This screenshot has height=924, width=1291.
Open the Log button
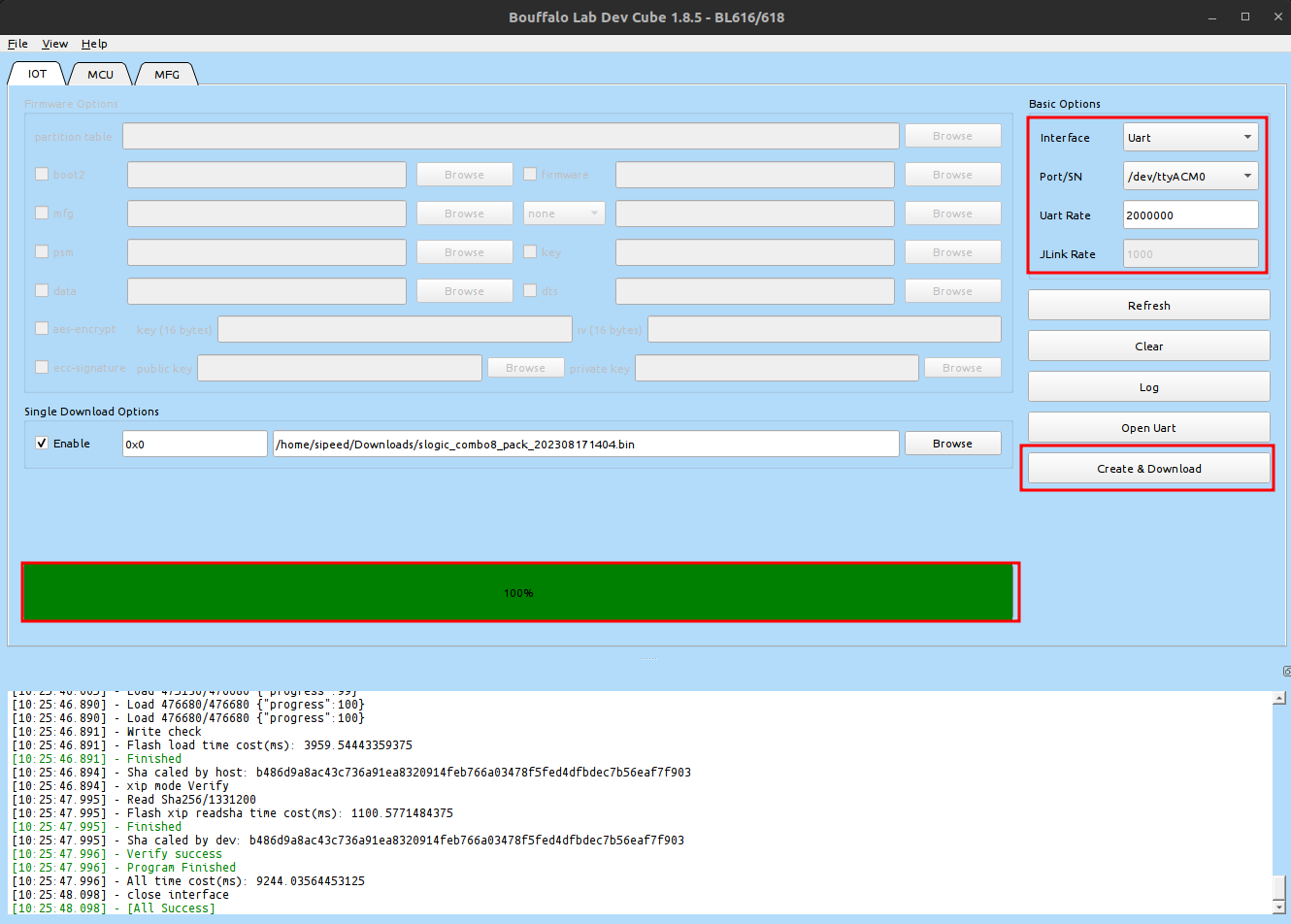coord(1148,386)
